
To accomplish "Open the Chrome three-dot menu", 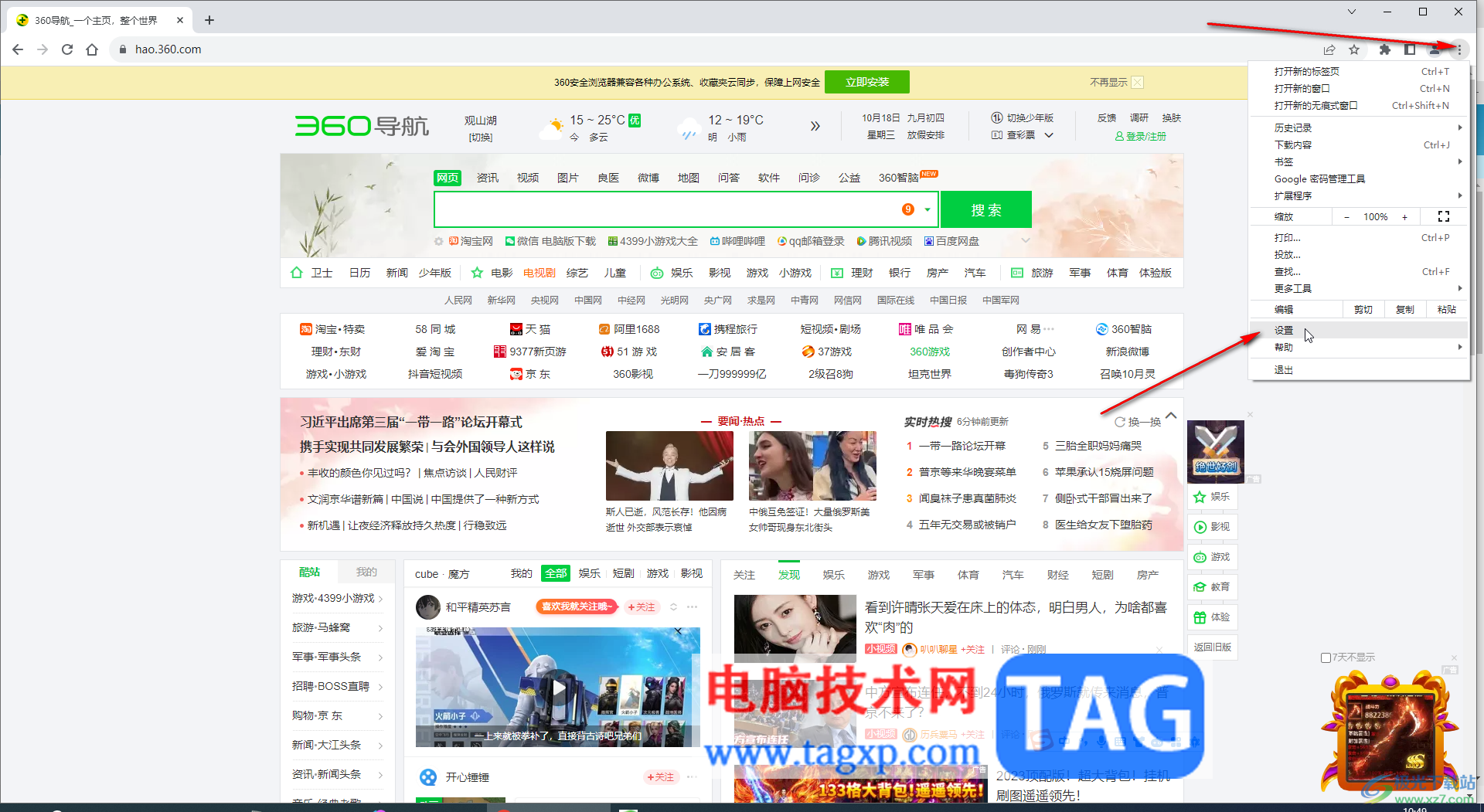I will tap(1459, 49).
